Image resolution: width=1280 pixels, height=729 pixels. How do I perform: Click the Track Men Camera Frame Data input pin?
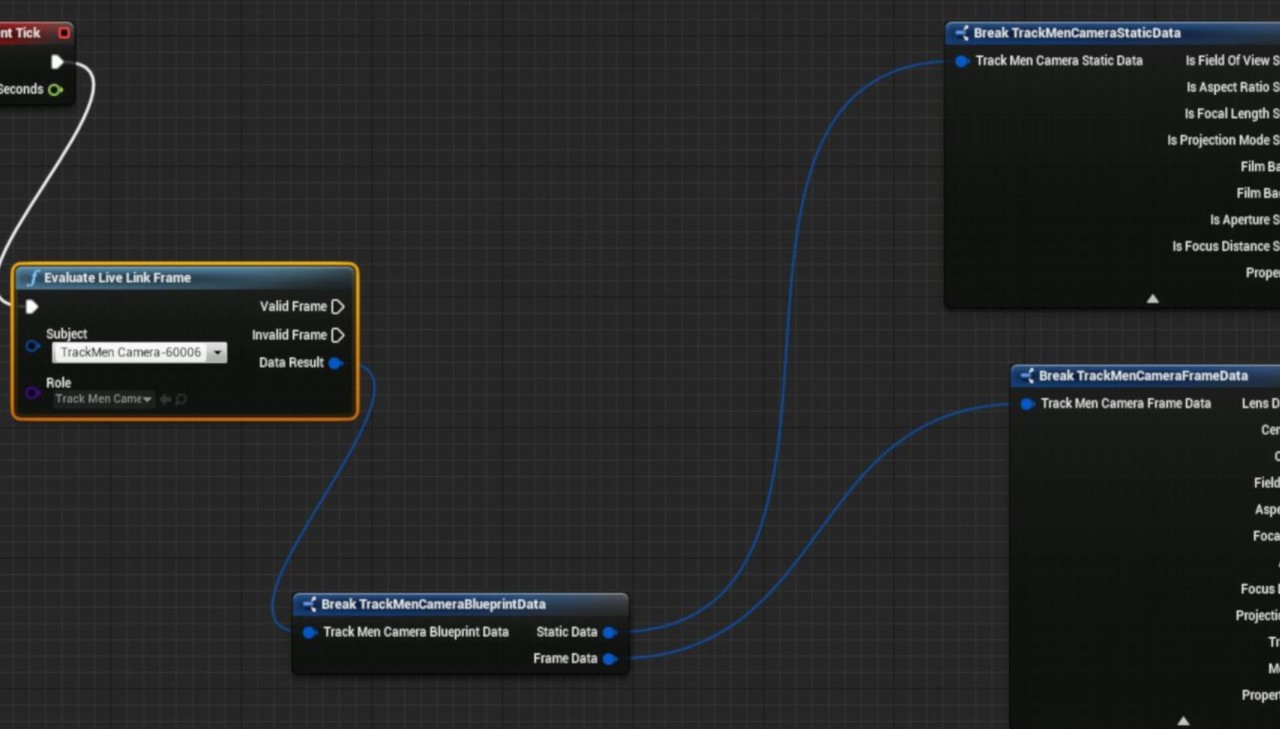[x=1027, y=404]
